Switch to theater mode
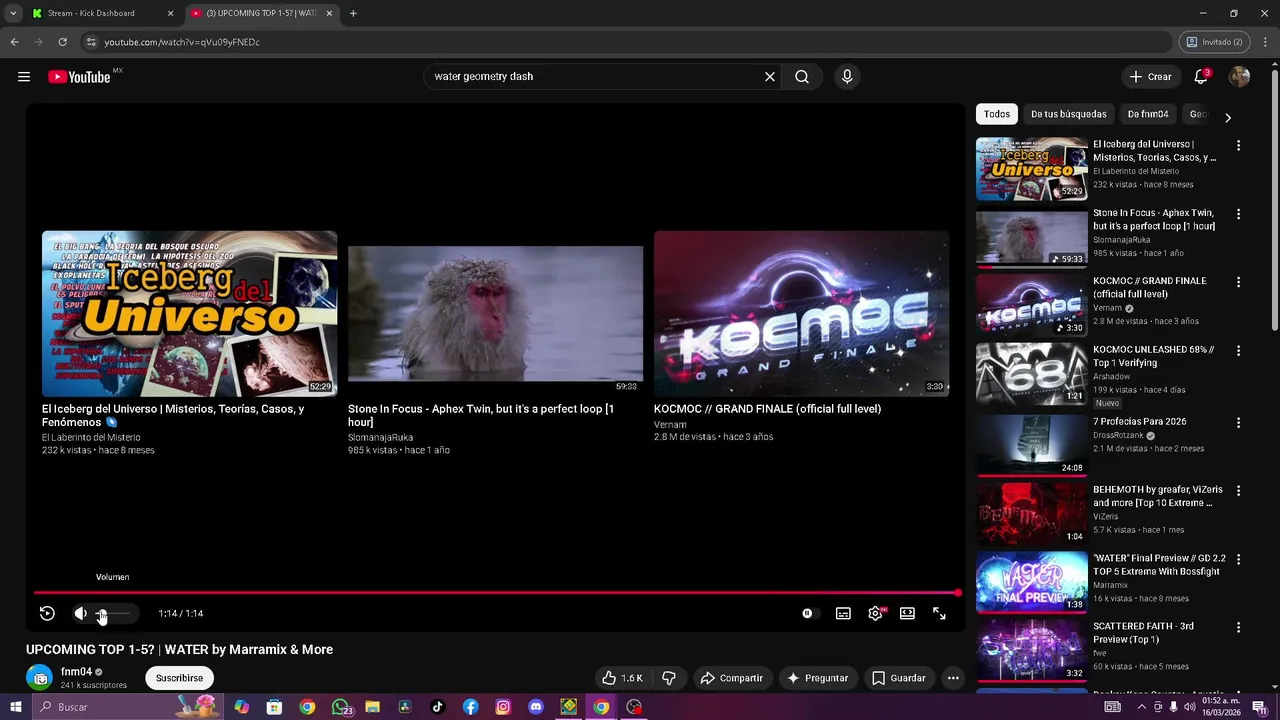Image resolution: width=1280 pixels, height=720 pixels. click(x=907, y=614)
